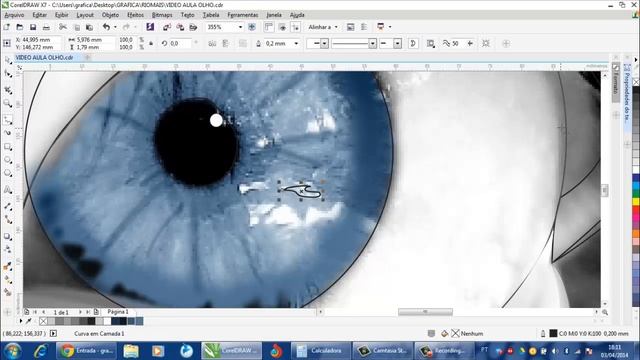Select the Drop Shadow tool in the toolbox

click(8, 236)
